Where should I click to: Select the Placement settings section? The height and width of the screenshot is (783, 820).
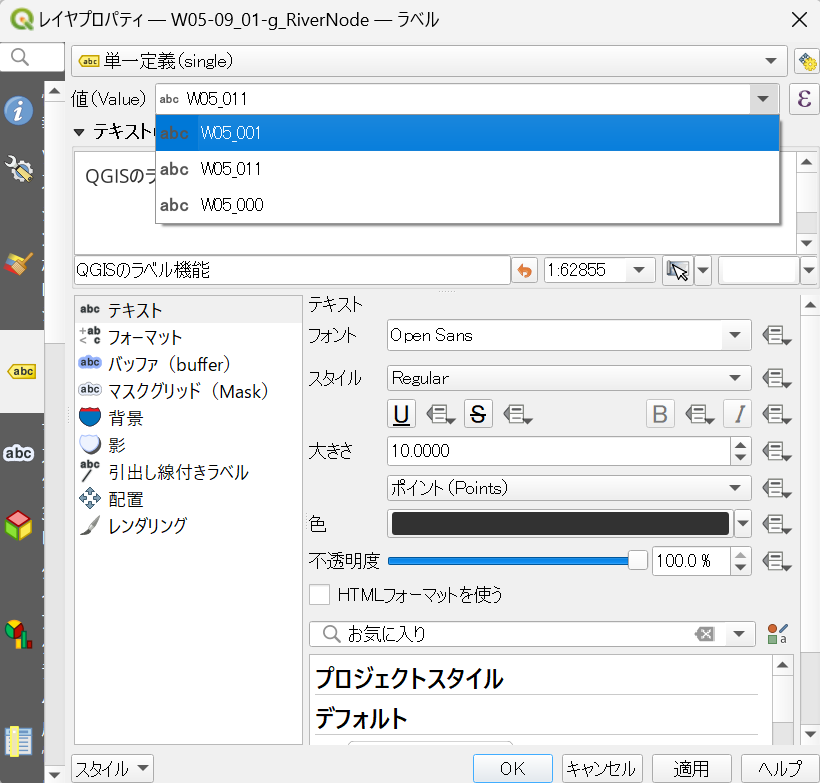[x=188, y=499]
